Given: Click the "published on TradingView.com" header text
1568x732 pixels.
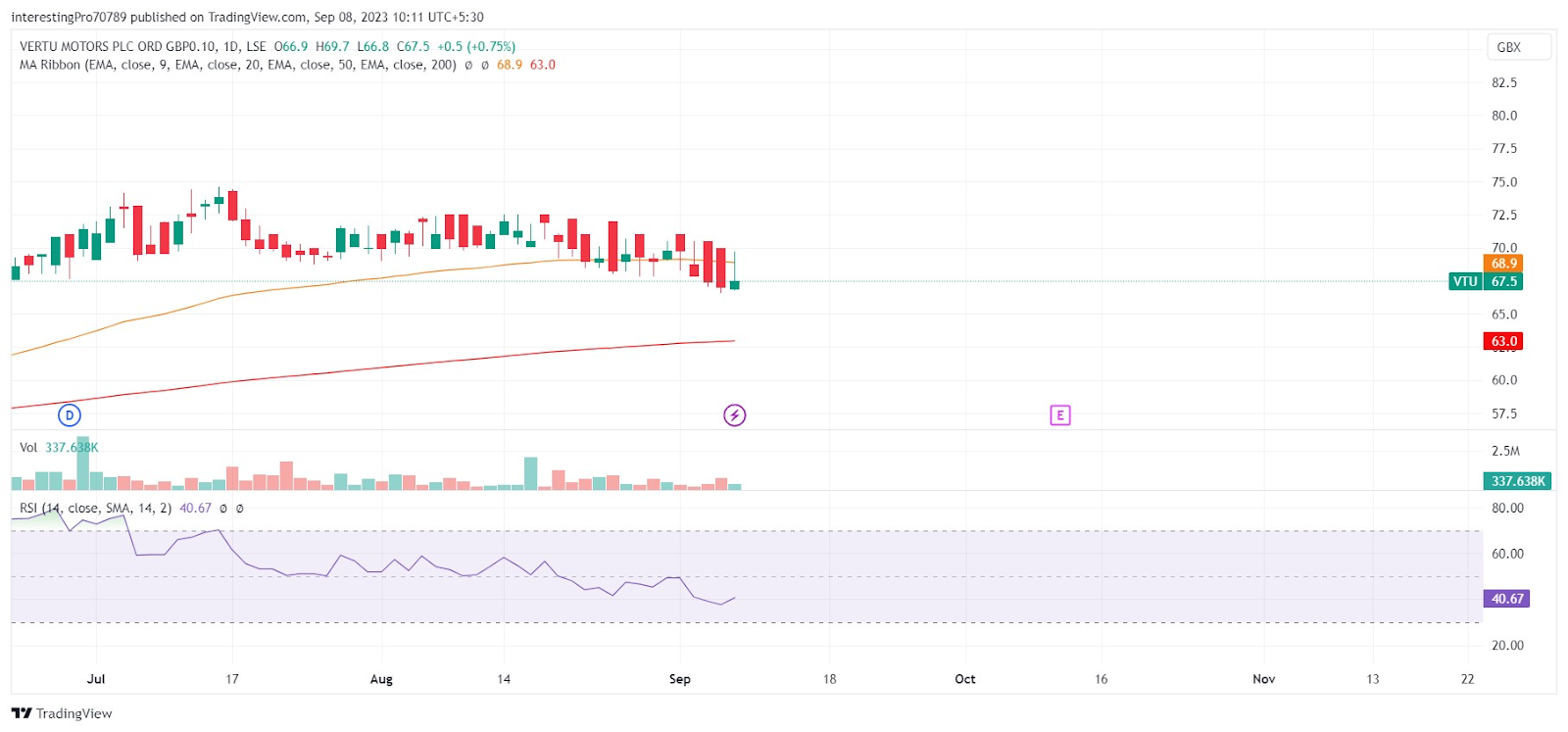Looking at the screenshot, I should [220, 17].
